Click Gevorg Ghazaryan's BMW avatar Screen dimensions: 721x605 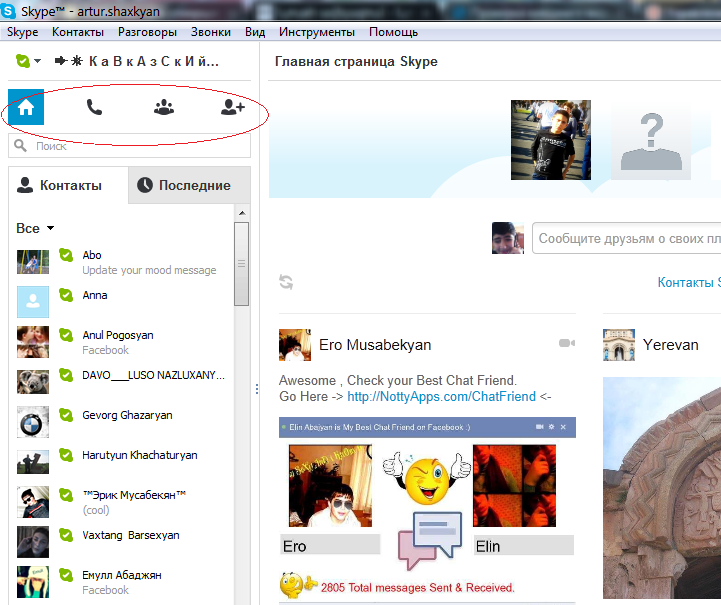click(x=33, y=422)
